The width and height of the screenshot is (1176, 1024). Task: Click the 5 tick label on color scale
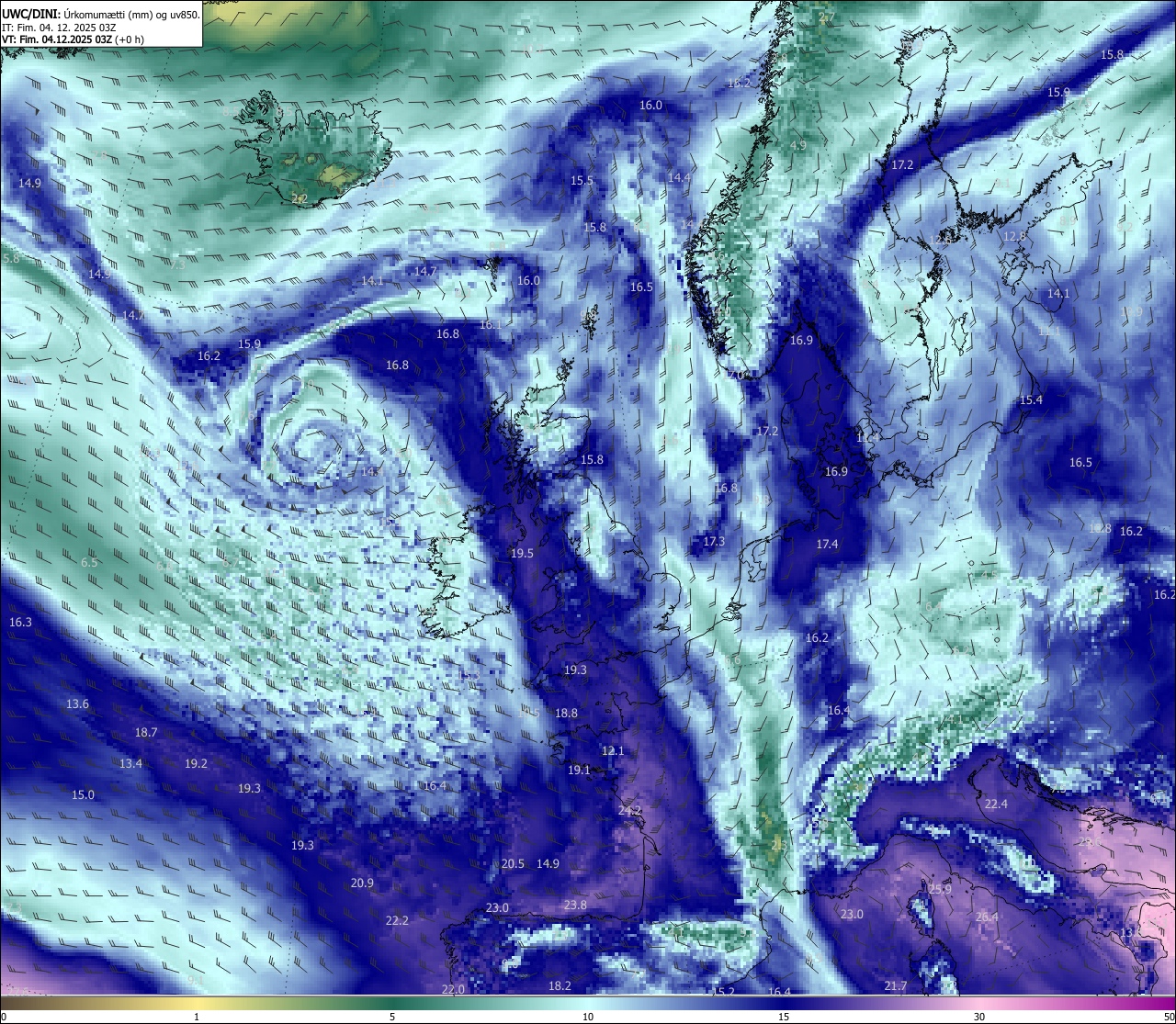coord(392,1017)
